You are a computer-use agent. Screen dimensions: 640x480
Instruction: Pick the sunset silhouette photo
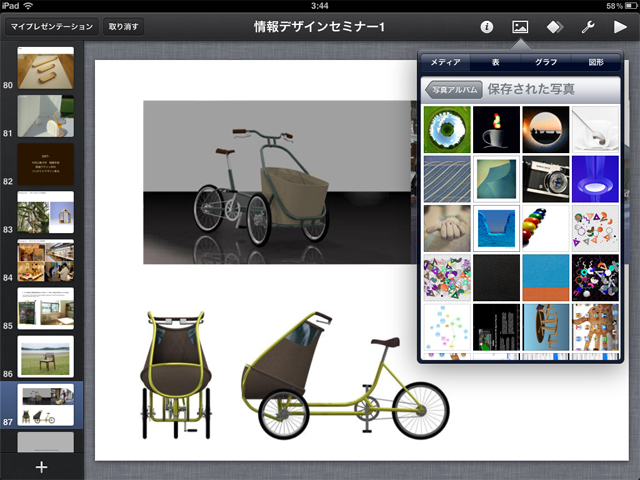coord(546,128)
